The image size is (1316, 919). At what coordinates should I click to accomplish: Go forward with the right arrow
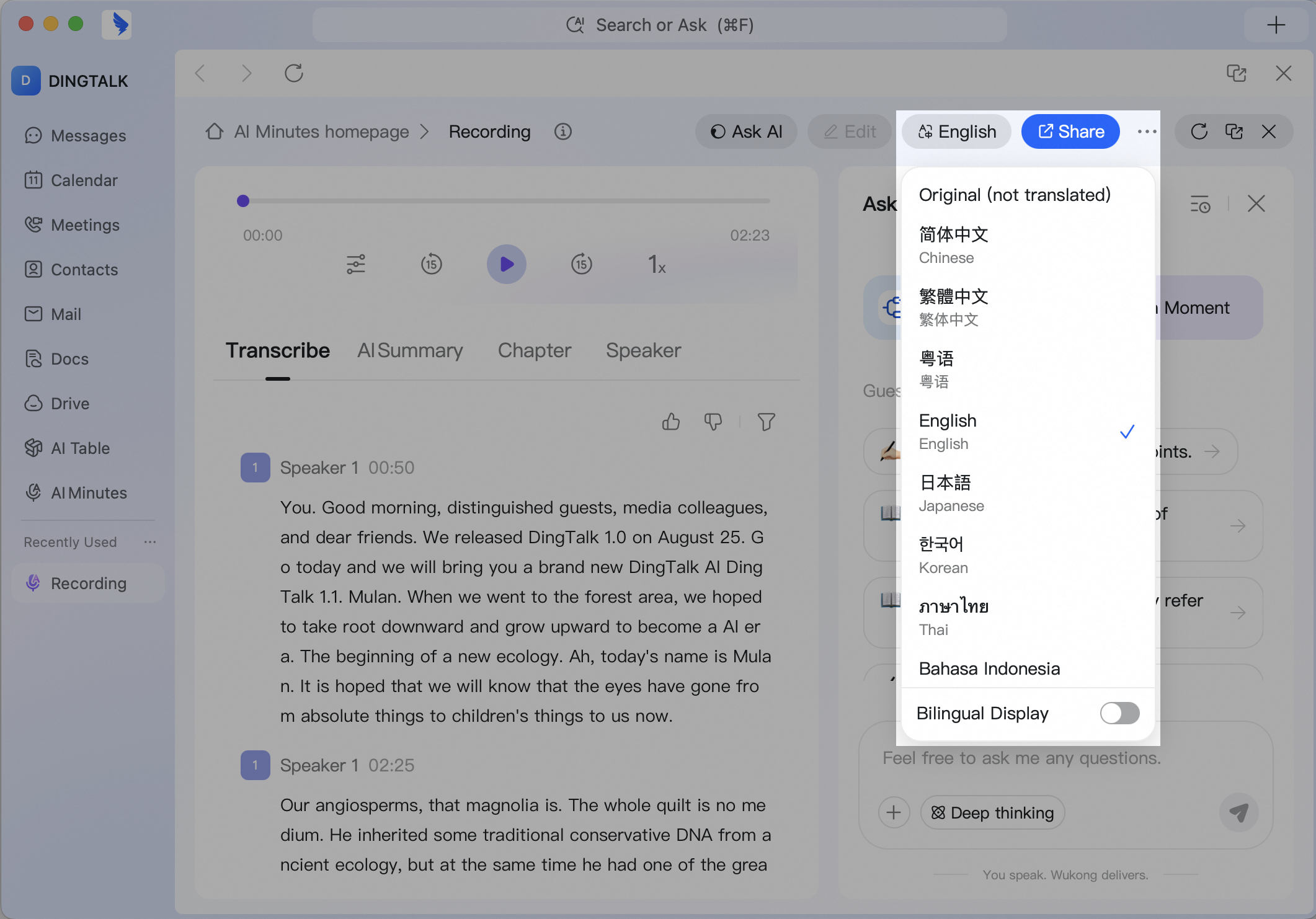[247, 73]
